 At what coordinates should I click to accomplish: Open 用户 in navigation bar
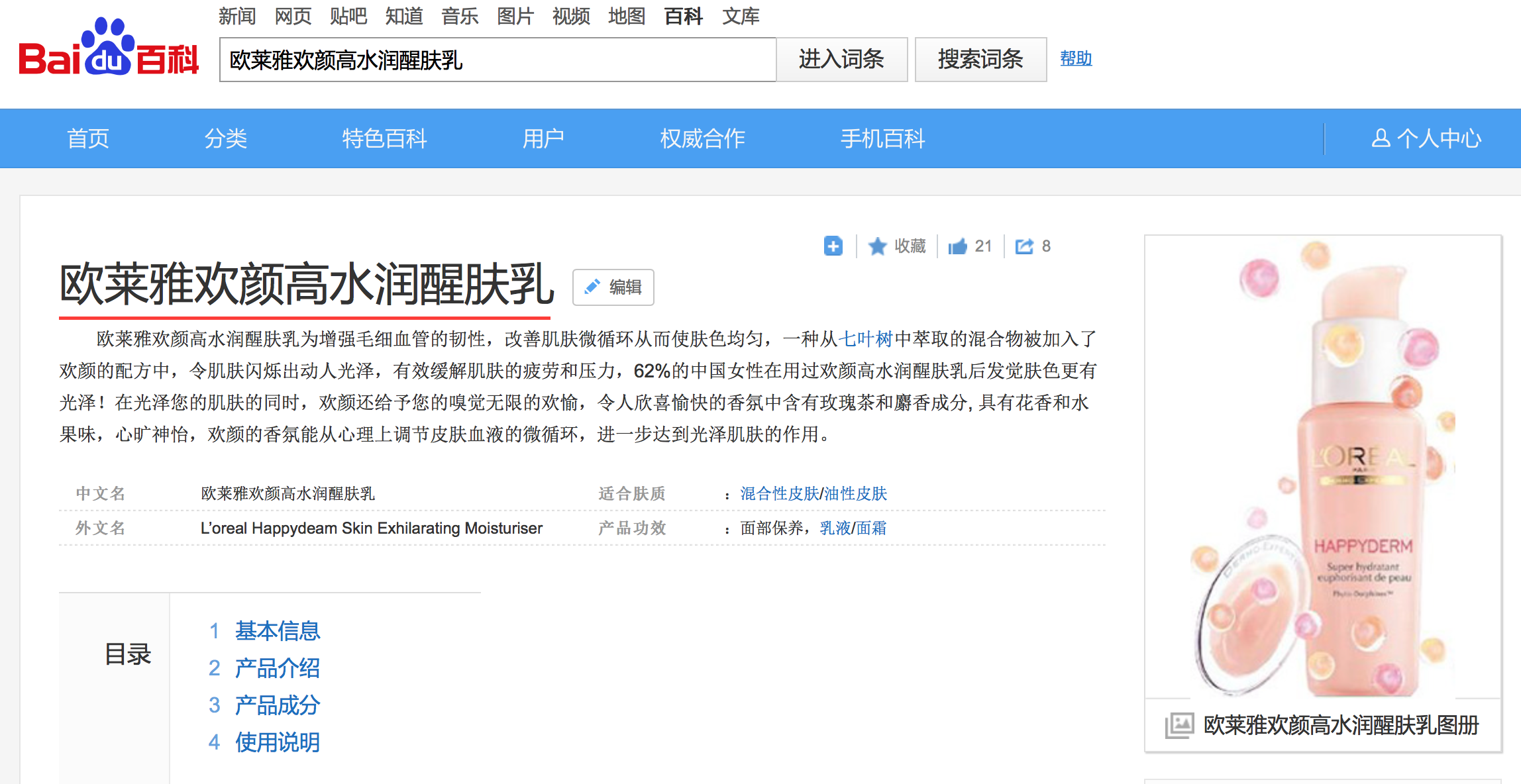(x=543, y=138)
